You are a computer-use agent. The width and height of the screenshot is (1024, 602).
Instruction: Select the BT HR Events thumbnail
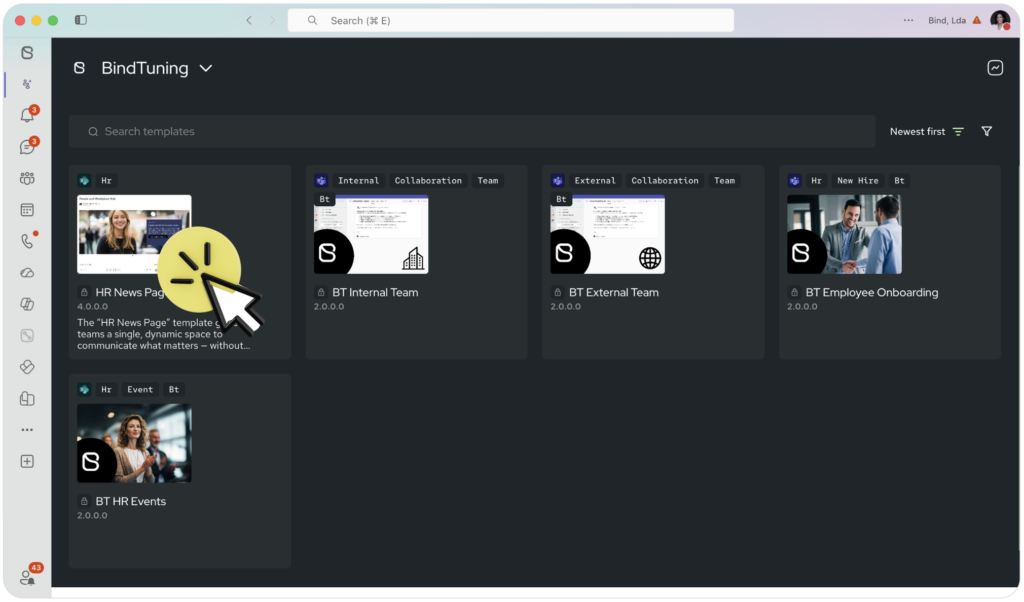coord(134,443)
